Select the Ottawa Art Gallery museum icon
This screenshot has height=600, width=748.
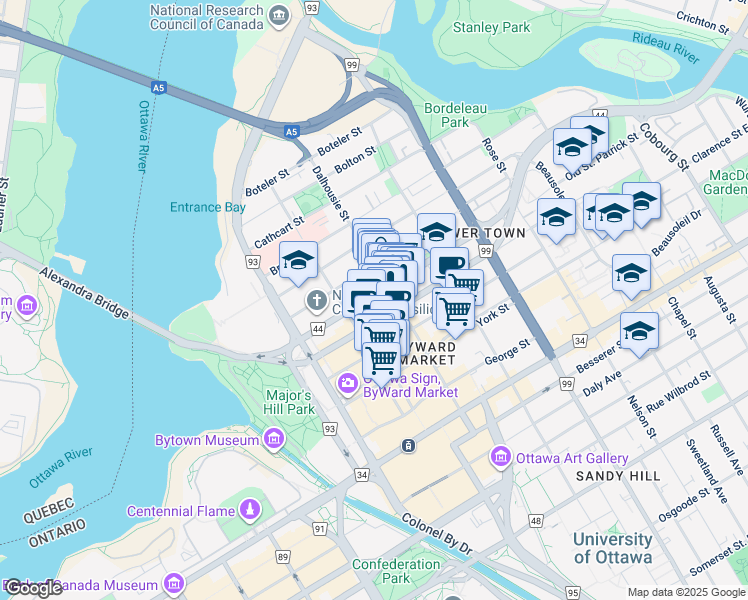point(501,457)
